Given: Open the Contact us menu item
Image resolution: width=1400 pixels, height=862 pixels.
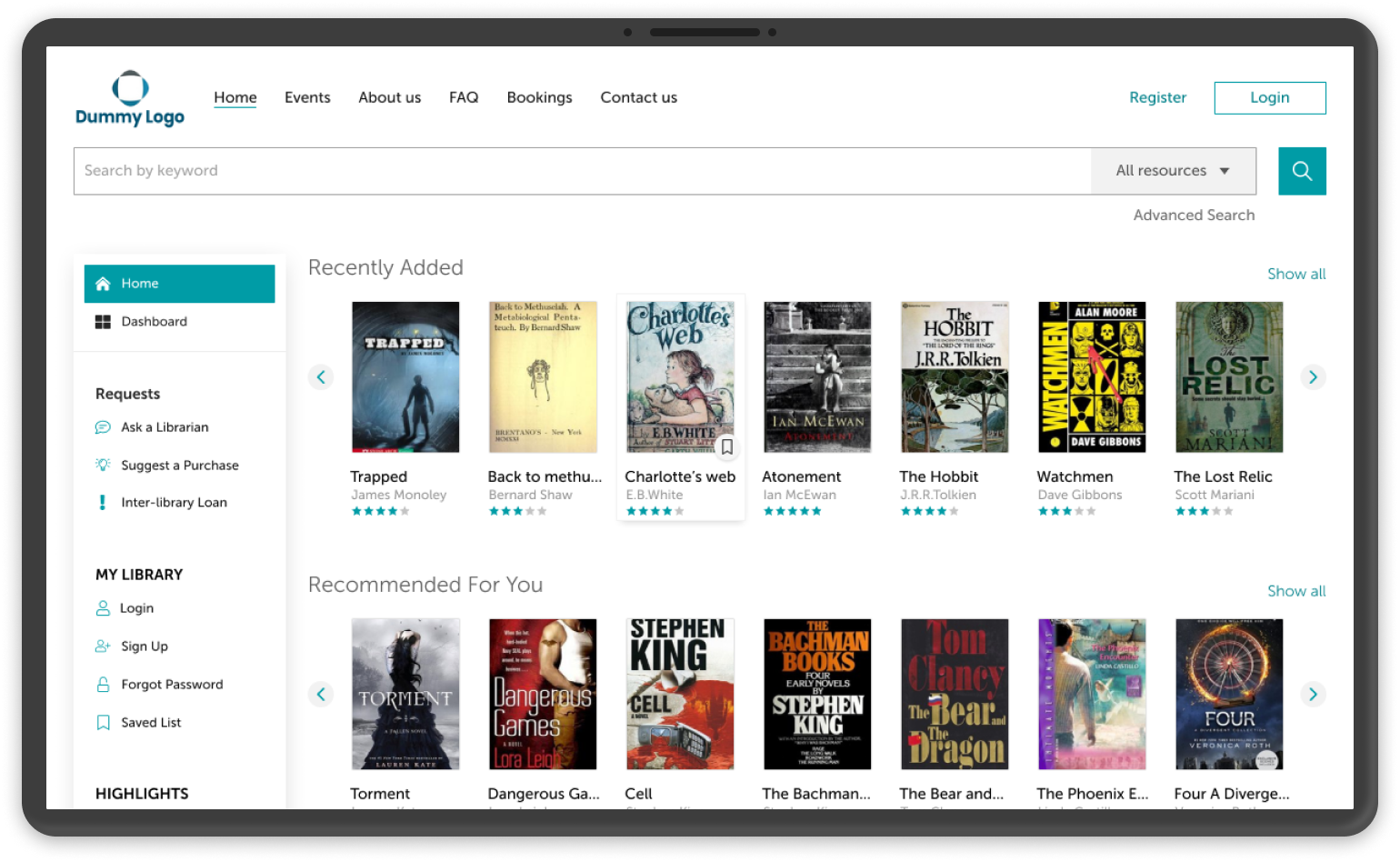Looking at the screenshot, I should click(638, 97).
